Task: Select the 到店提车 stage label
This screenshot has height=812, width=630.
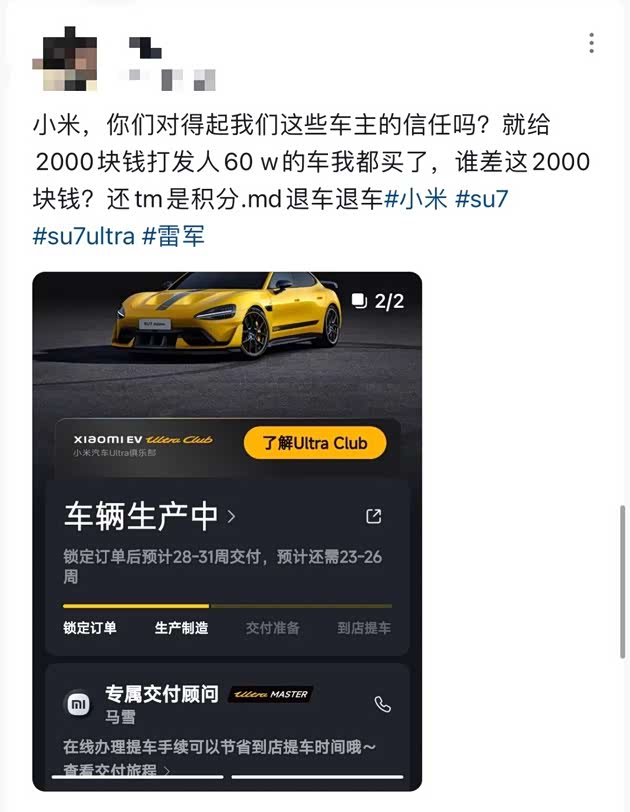Action: point(364,628)
